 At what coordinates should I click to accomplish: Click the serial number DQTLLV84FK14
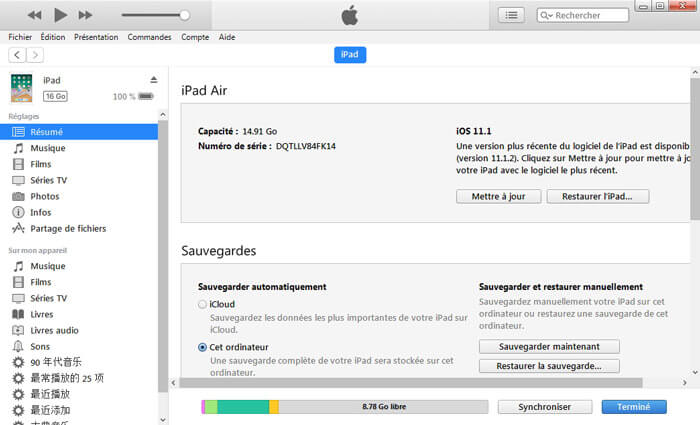(306, 146)
